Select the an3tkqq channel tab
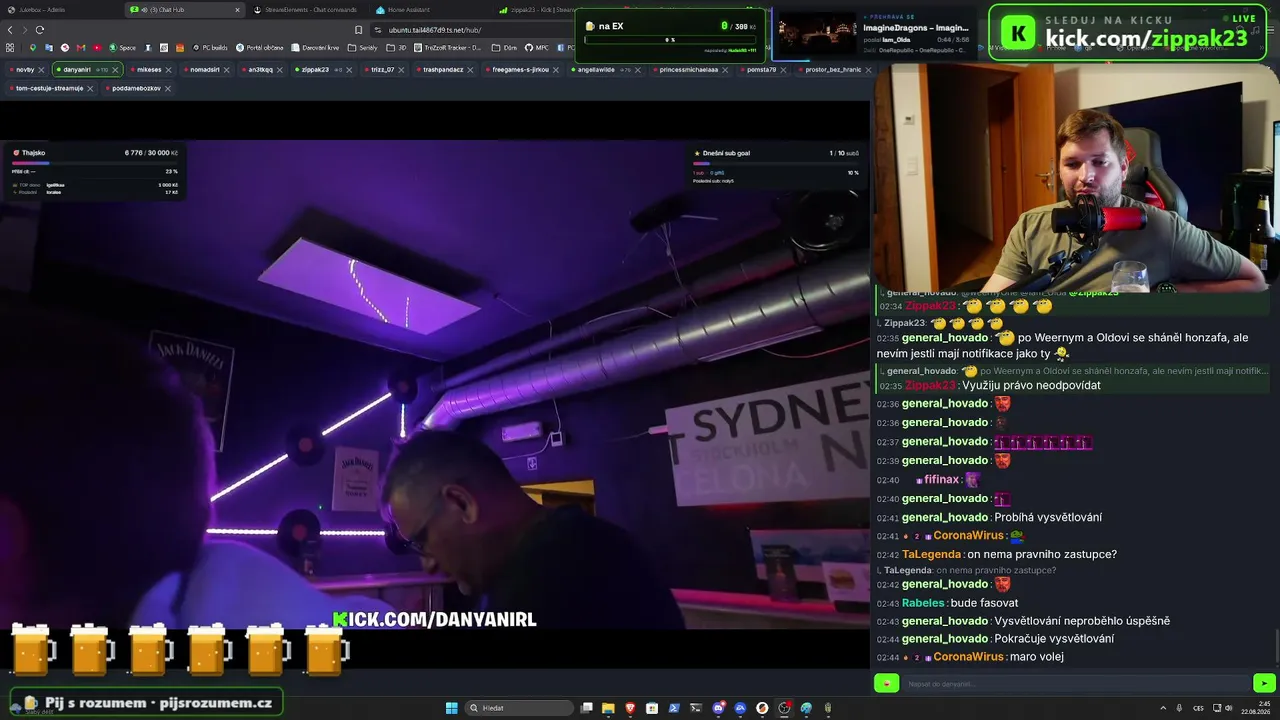Viewport: 1280px width, 720px height. pyautogui.click(x=261, y=70)
